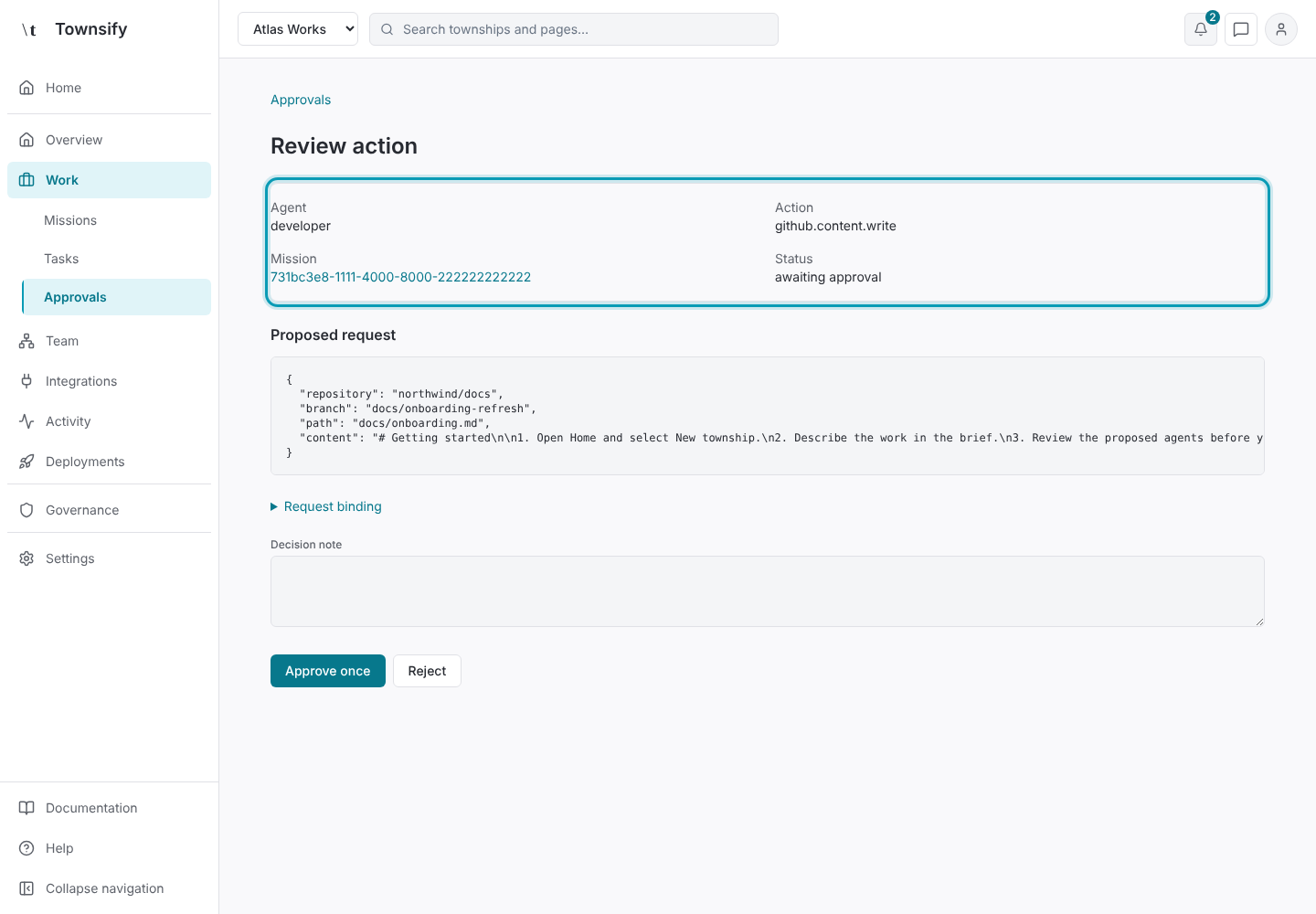Follow the Approvals breadcrumb link

[x=301, y=100]
